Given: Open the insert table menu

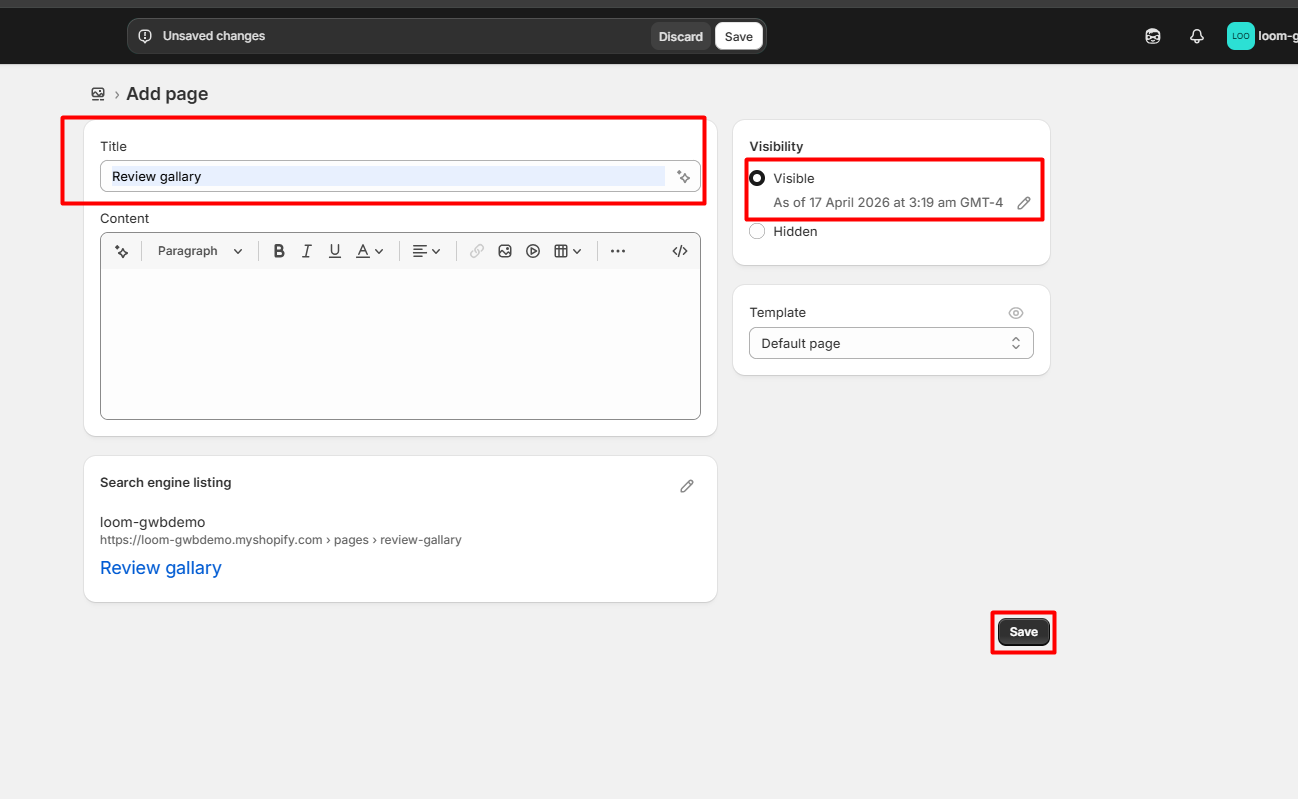Looking at the screenshot, I should point(568,251).
